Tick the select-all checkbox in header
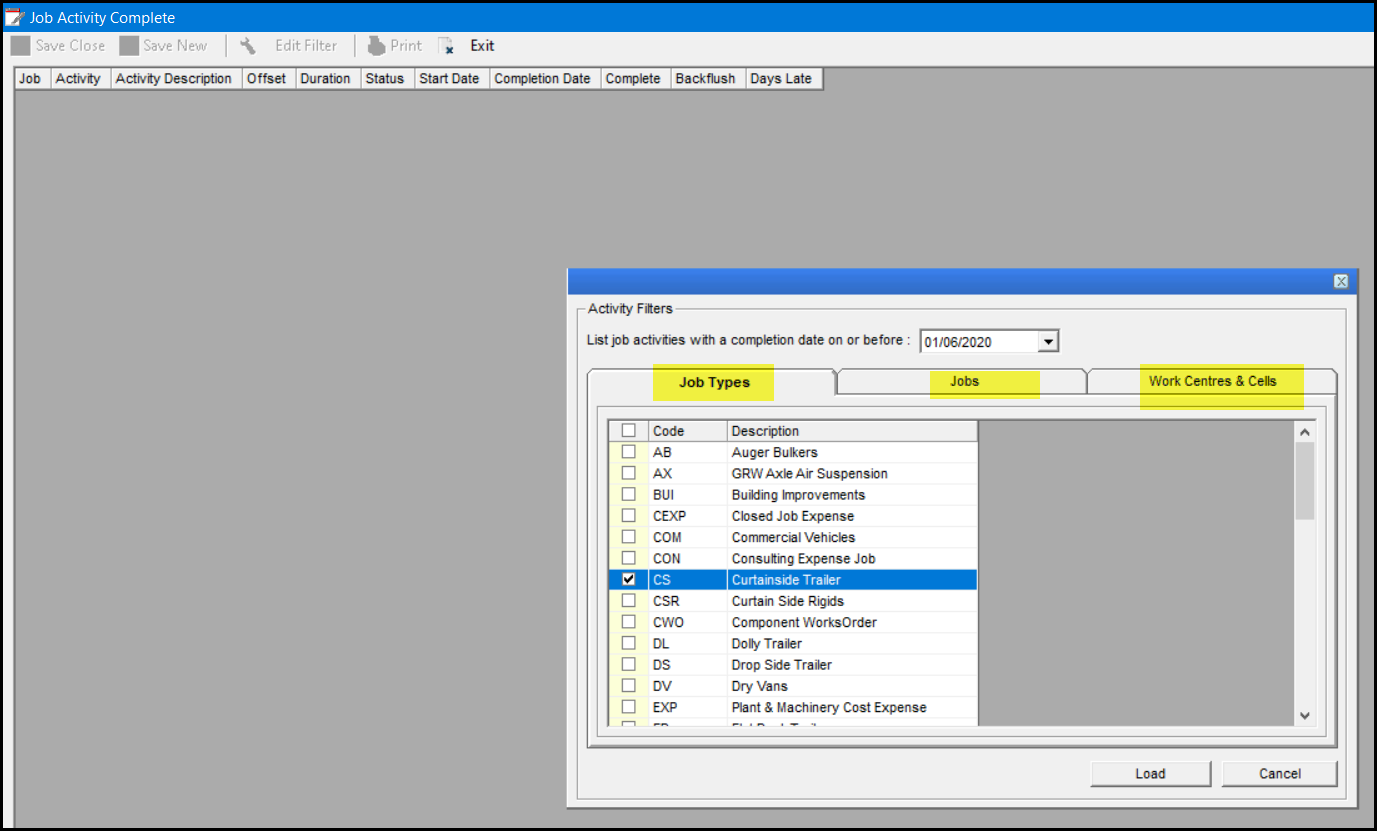 click(x=628, y=431)
